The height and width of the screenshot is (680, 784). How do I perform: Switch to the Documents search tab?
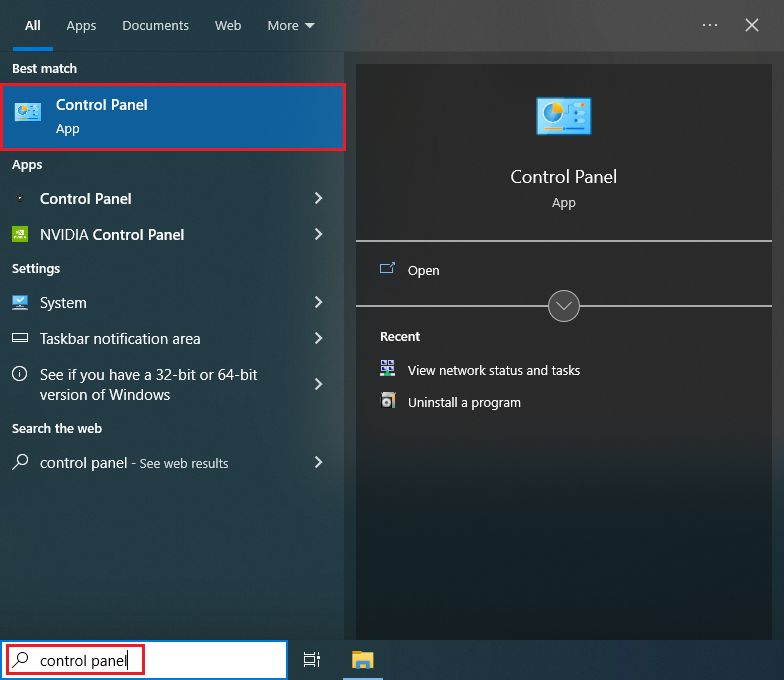pos(155,26)
